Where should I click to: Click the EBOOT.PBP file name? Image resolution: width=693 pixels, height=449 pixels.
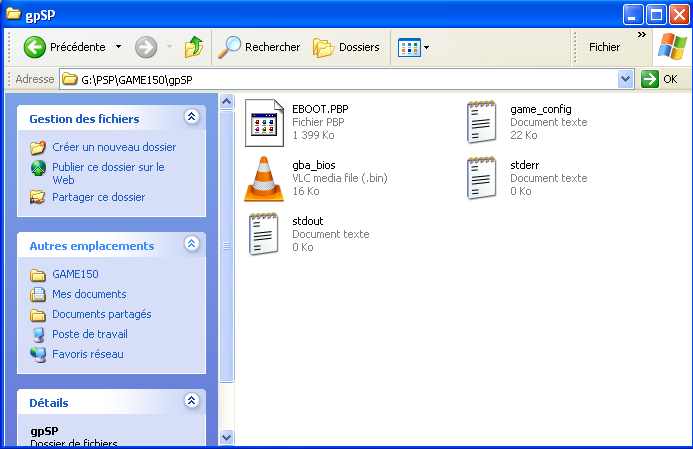pos(320,109)
